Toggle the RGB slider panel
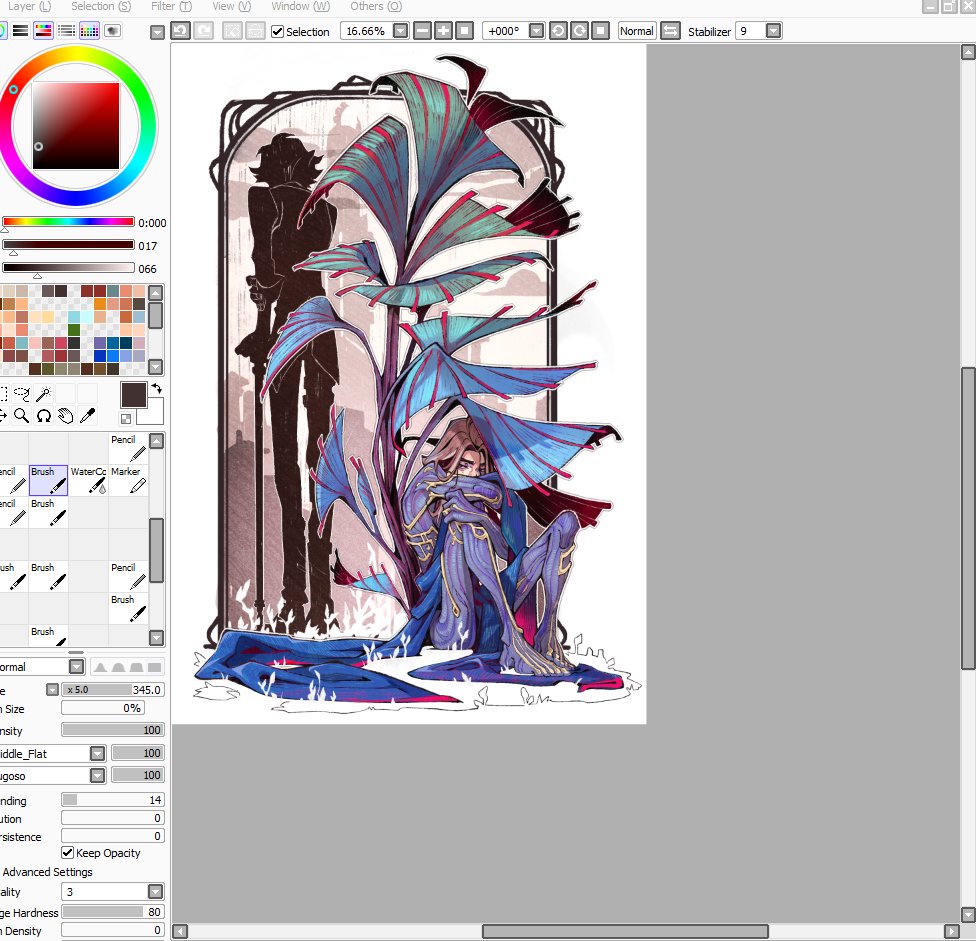This screenshot has width=976, height=941. pyautogui.click(x=21, y=30)
